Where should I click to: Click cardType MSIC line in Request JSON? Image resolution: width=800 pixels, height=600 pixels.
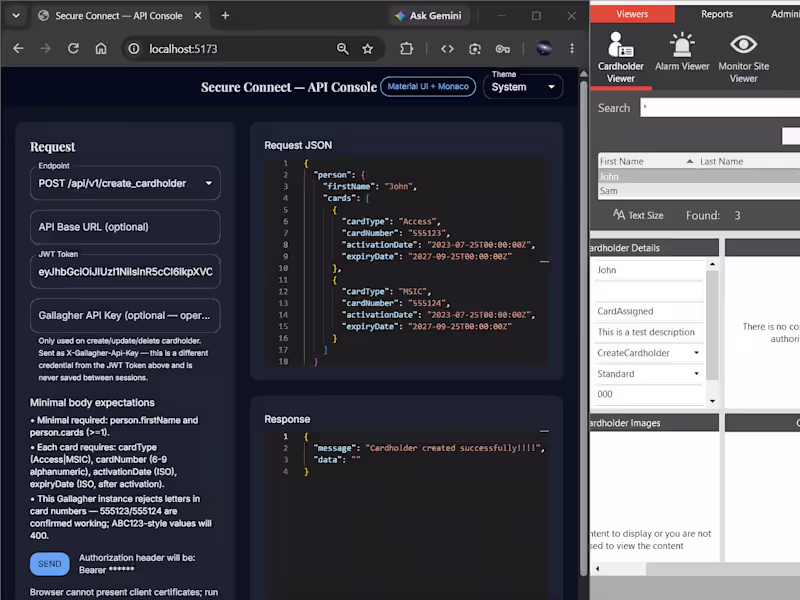point(387,291)
